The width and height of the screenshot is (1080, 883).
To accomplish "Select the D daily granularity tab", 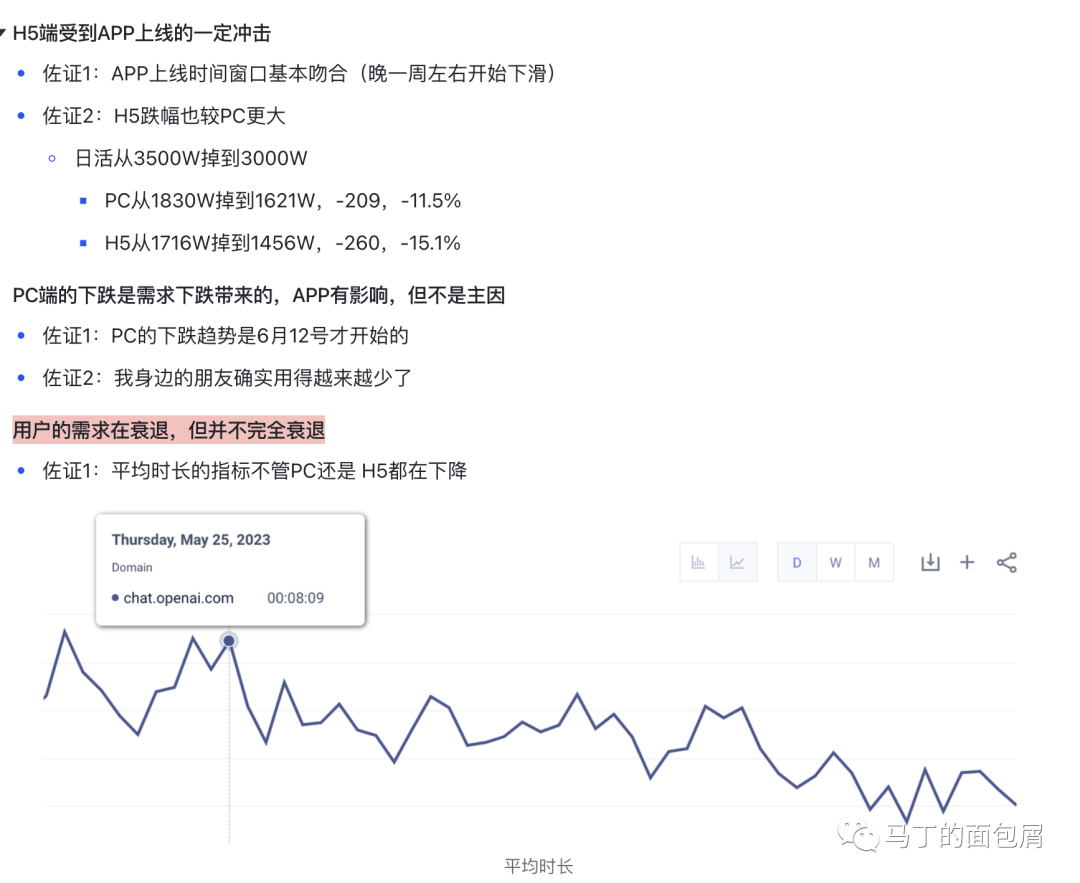I will coord(797,563).
